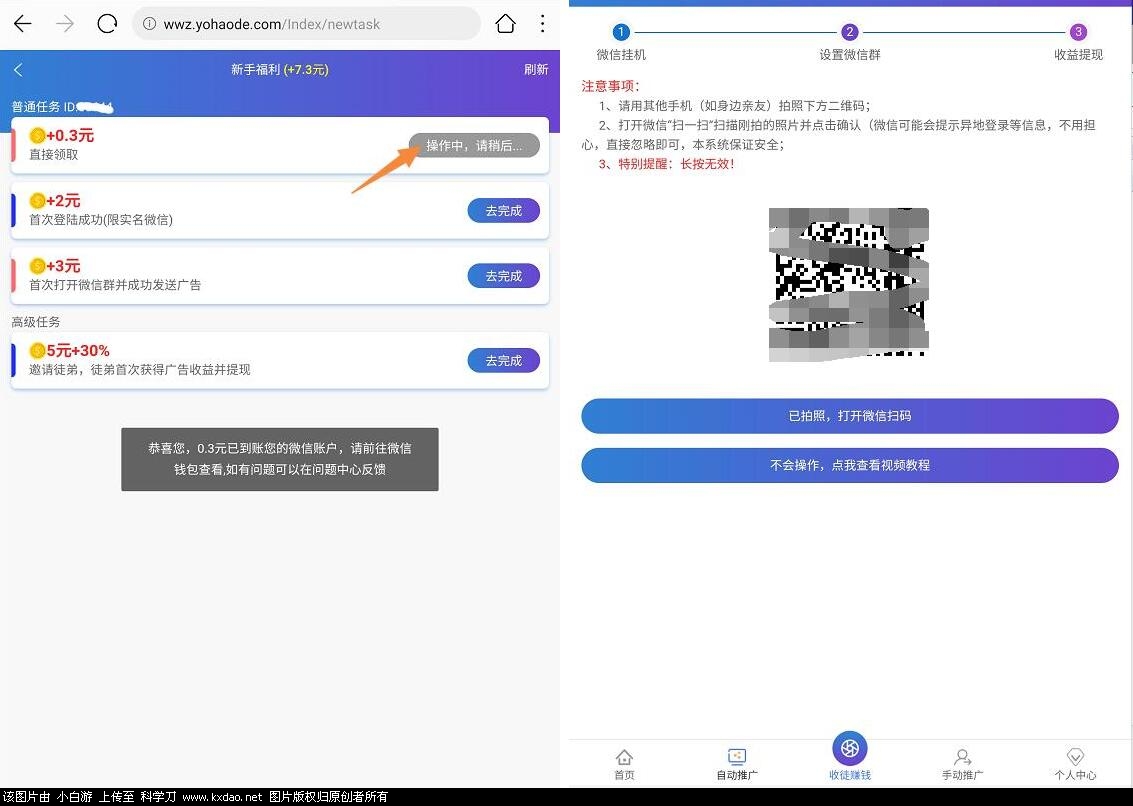Select step 1 微信挂机 circle
Viewport: 1133px width, 806px height.
(621, 32)
